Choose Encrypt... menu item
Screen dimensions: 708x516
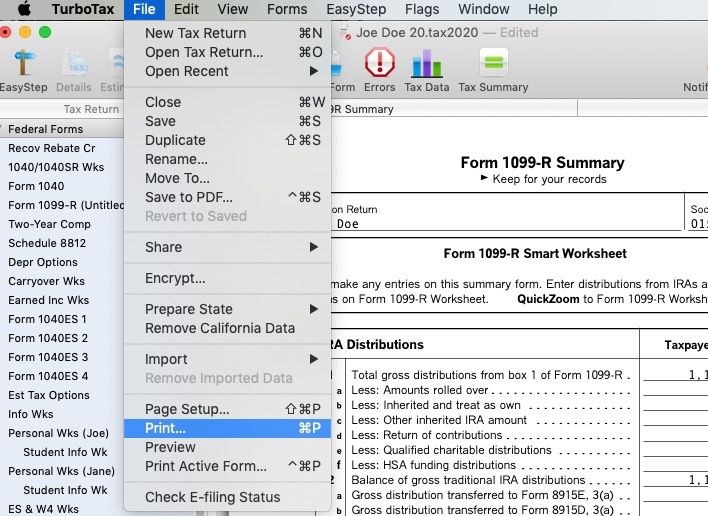click(228, 278)
